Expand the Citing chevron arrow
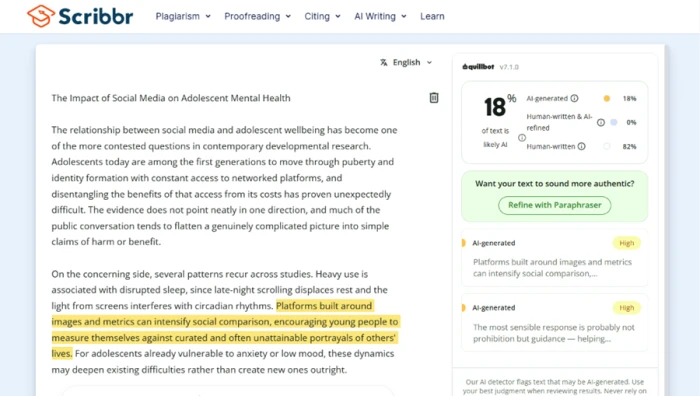Image resolution: width=700 pixels, height=396 pixels. point(338,17)
